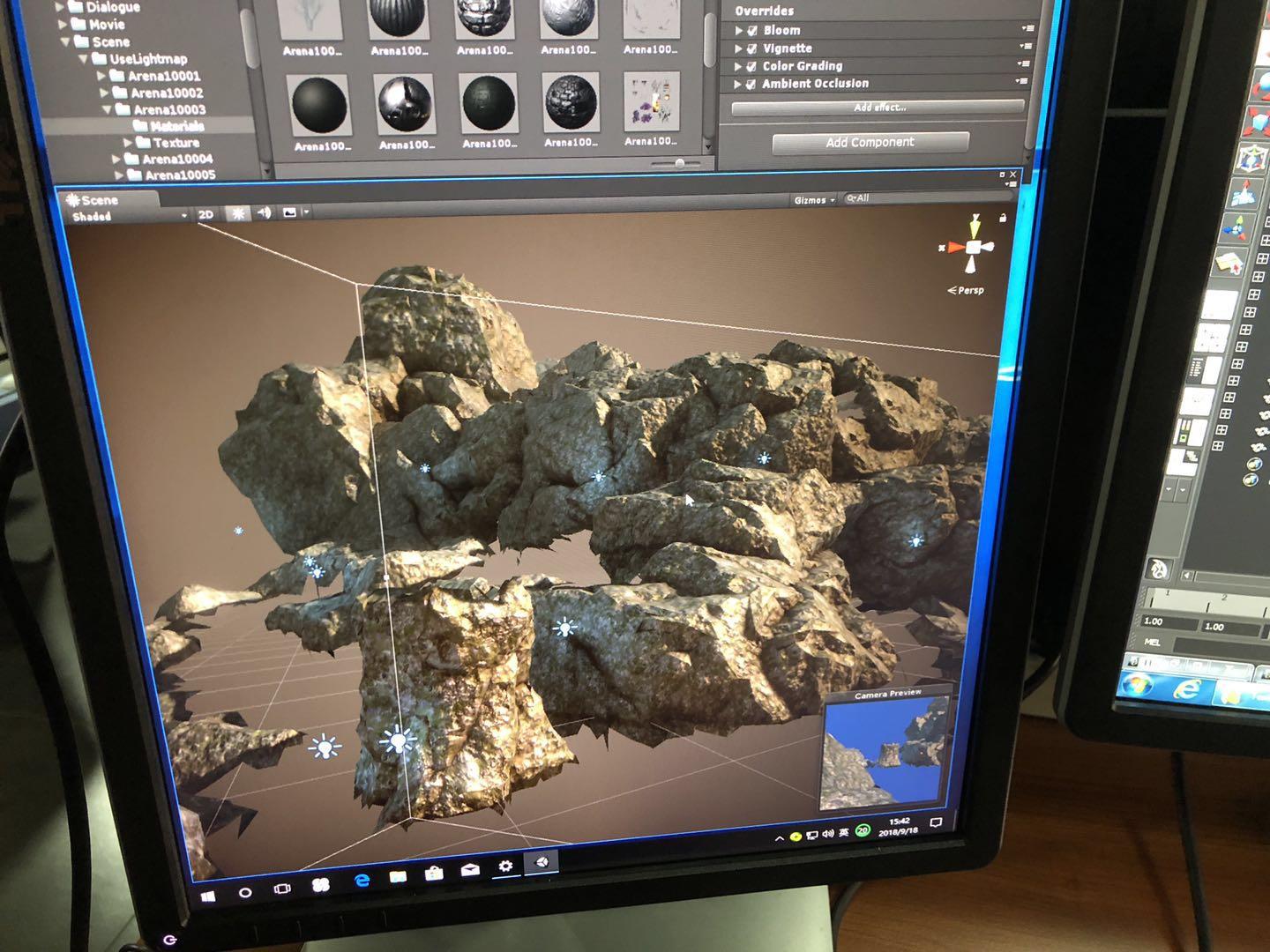Toggle scene effects image icon

tap(288, 212)
